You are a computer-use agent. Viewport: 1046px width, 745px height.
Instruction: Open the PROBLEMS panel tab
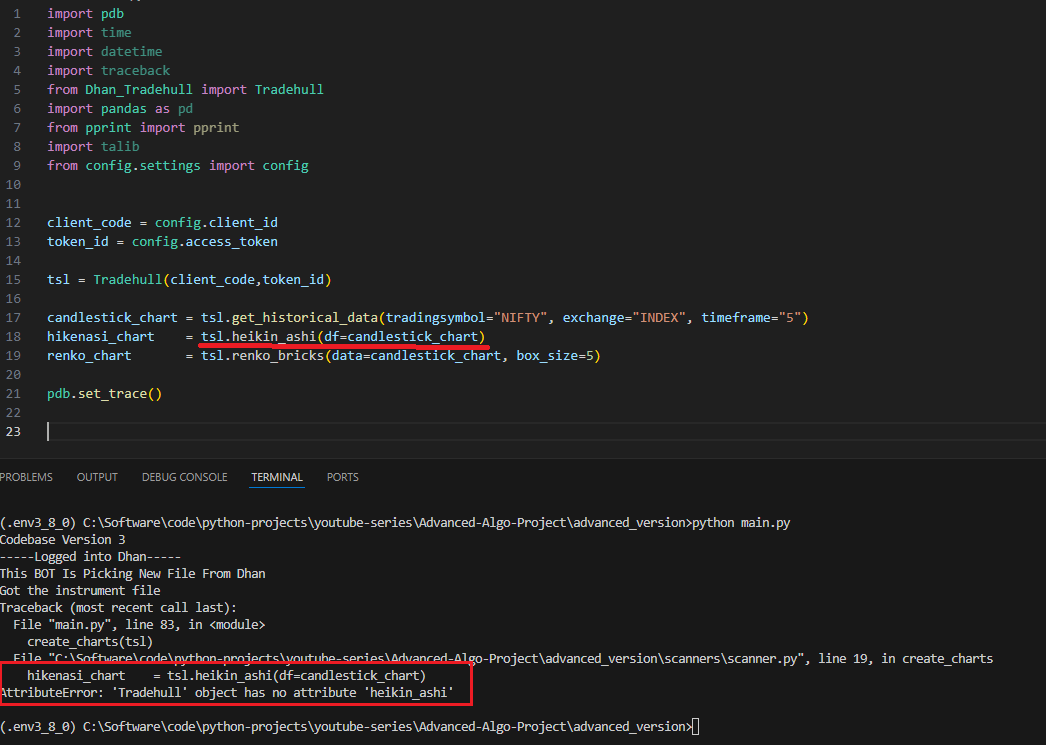click(25, 477)
